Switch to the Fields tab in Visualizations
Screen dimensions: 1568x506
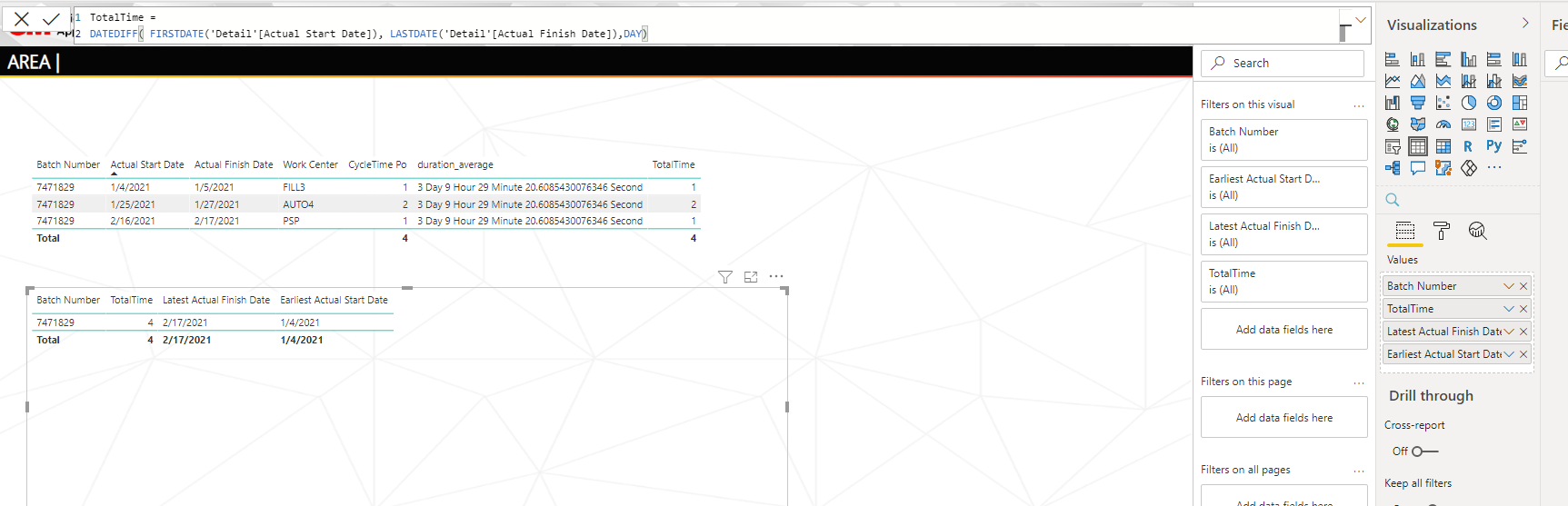click(1404, 231)
